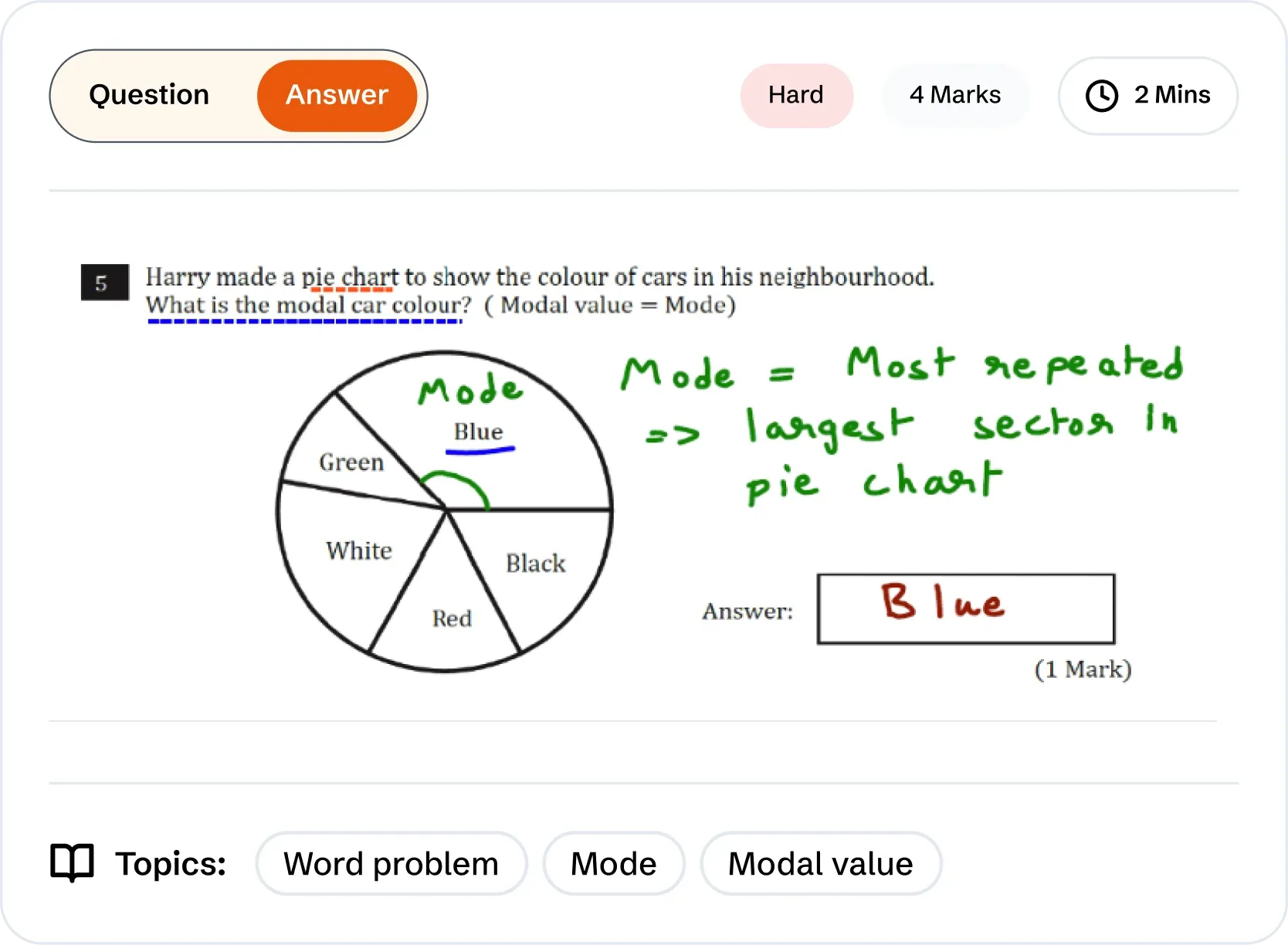This screenshot has width=1288, height=945.
Task: Click the red-underlined "pie chart" text
Action: (350, 277)
